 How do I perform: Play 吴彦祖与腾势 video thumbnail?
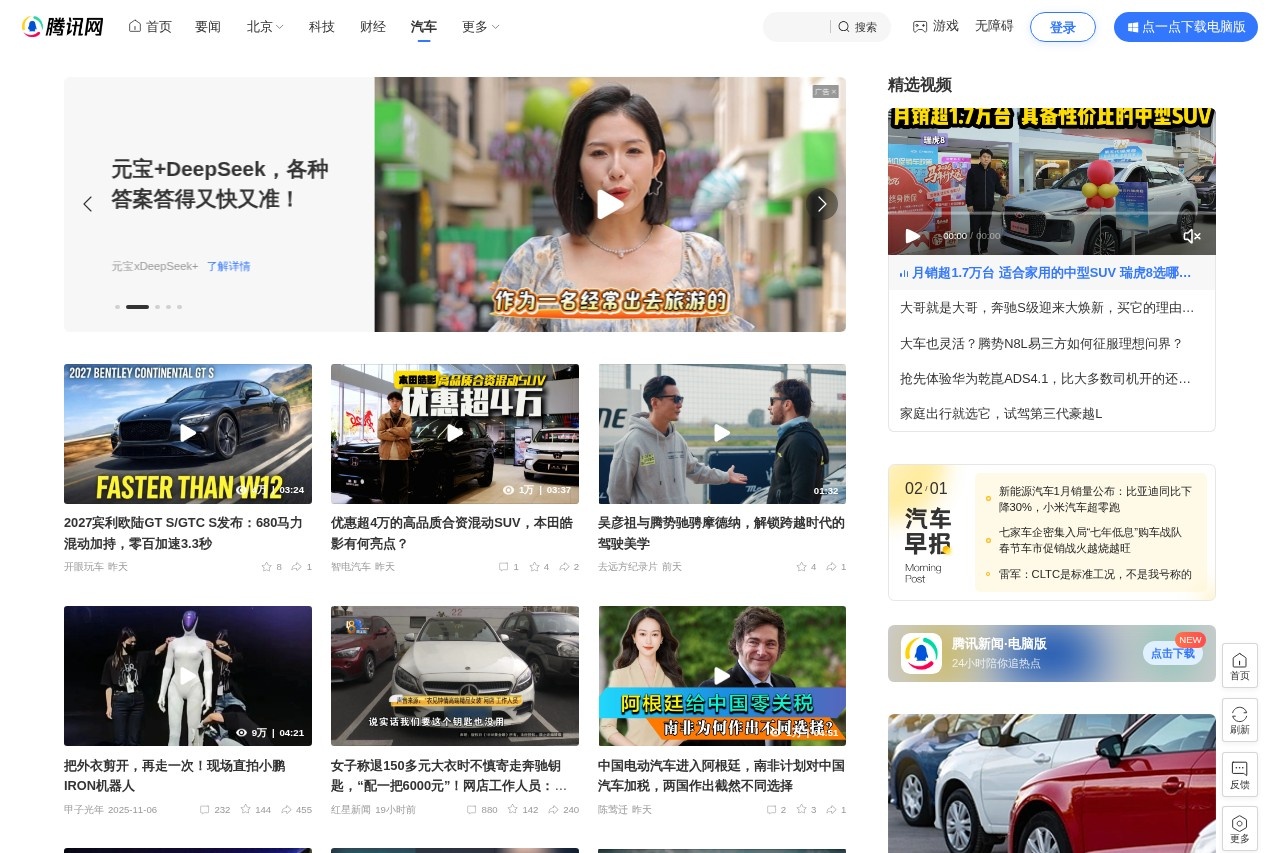pos(722,434)
